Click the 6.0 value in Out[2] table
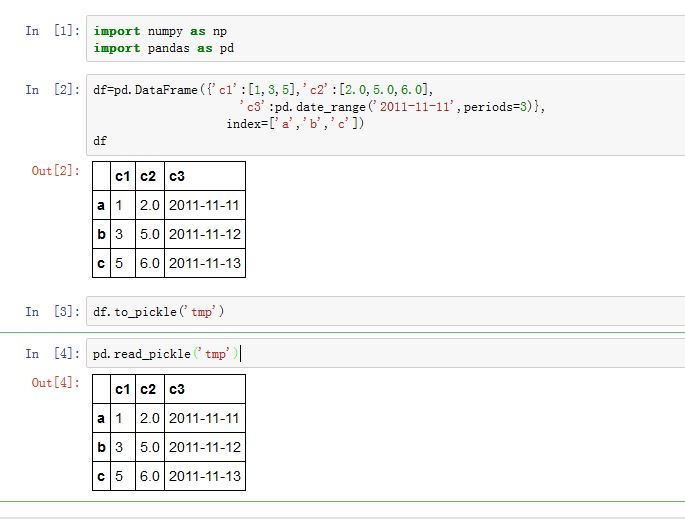Image resolution: width=685 pixels, height=519 pixels. (x=149, y=264)
